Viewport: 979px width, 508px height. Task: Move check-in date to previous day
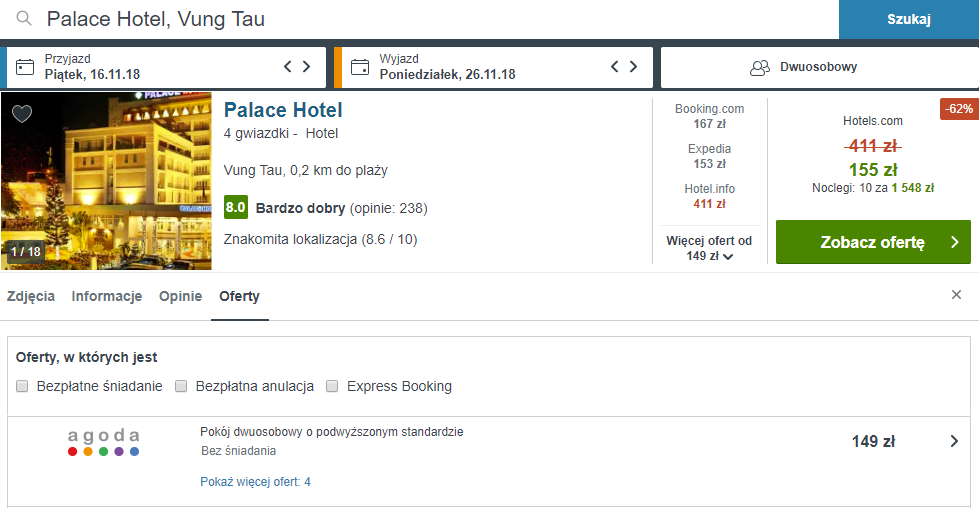[x=288, y=66]
